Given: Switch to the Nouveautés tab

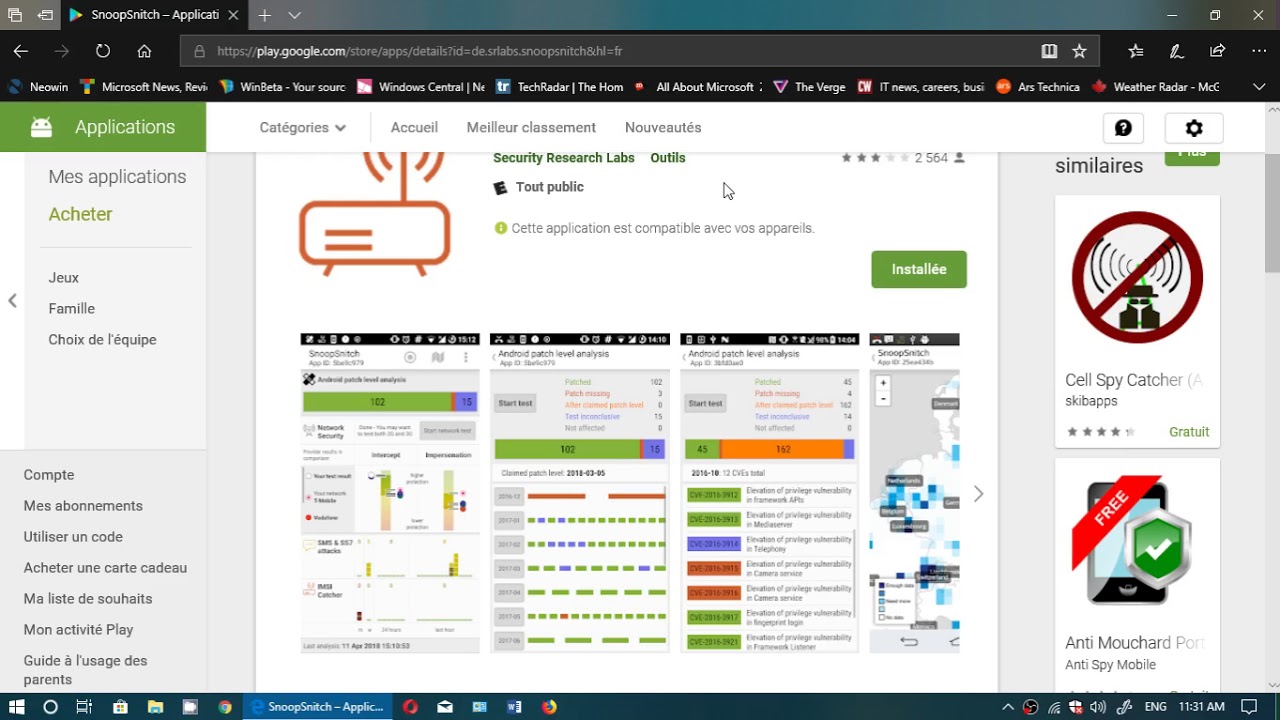Looking at the screenshot, I should coord(663,128).
